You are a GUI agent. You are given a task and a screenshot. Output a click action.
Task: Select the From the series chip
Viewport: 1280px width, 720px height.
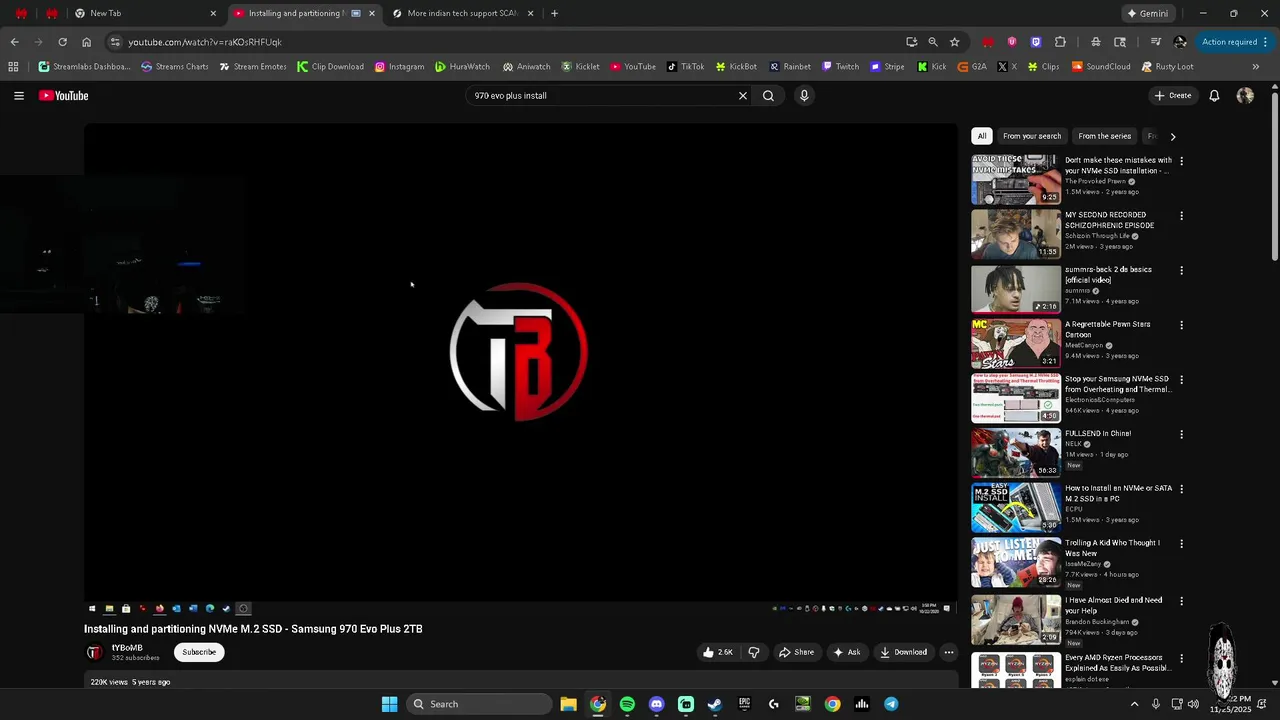tap(1105, 136)
